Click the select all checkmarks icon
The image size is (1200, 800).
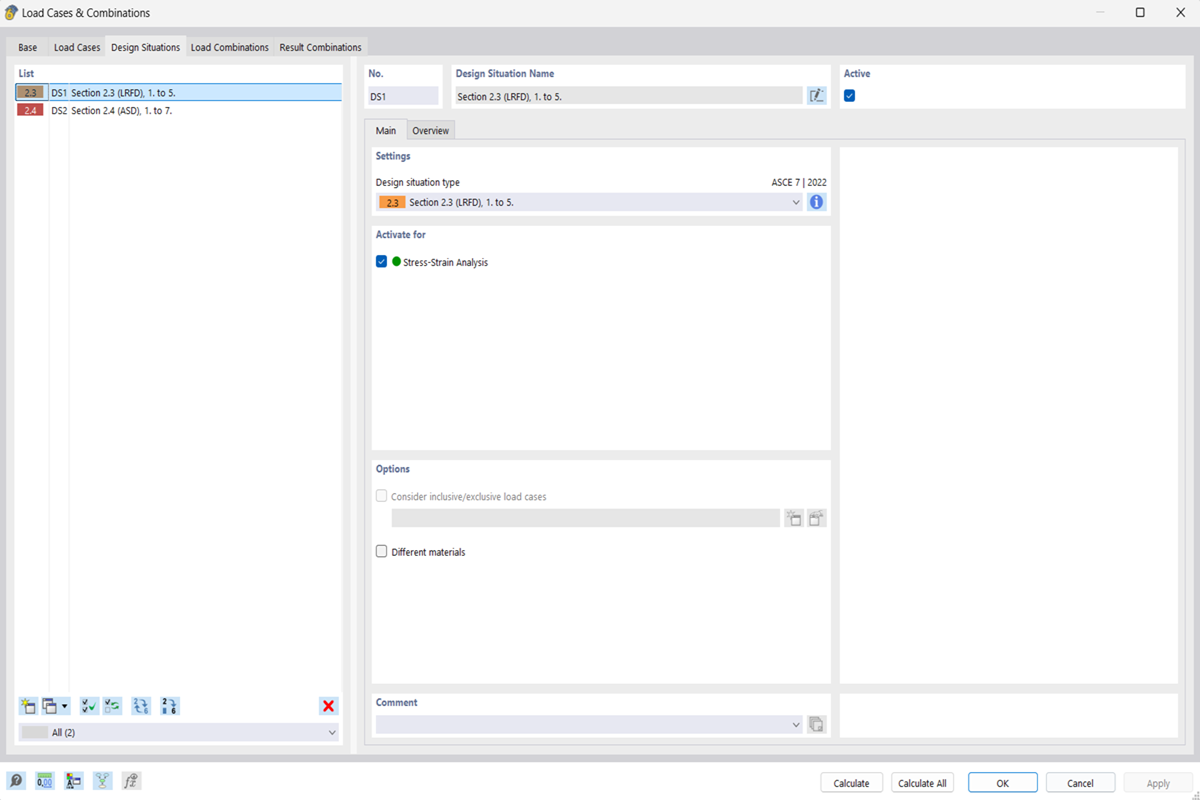pos(89,706)
